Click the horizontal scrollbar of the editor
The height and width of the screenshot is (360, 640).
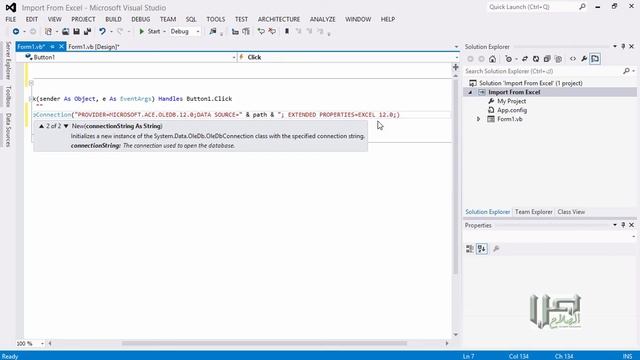tap(264, 343)
